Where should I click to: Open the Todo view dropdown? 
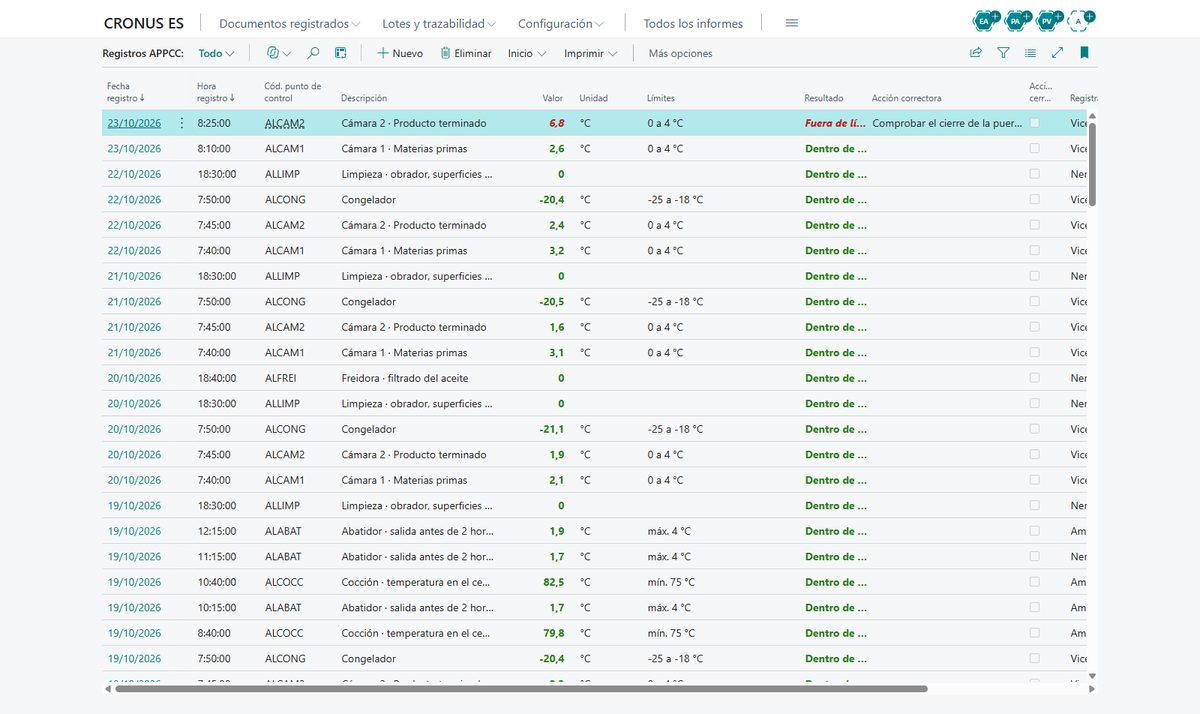click(x=217, y=53)
